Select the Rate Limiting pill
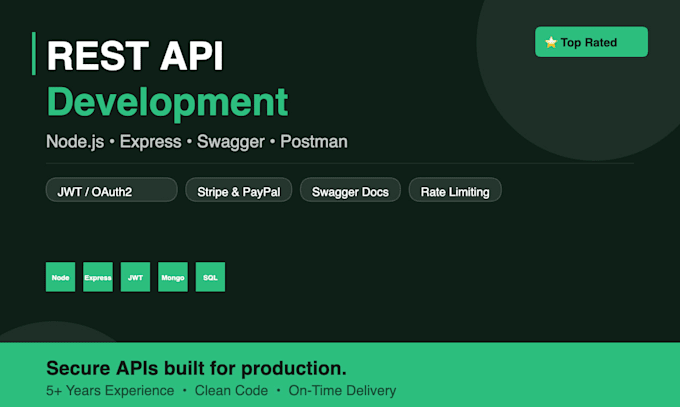680x407 pixels. (455, 190)
